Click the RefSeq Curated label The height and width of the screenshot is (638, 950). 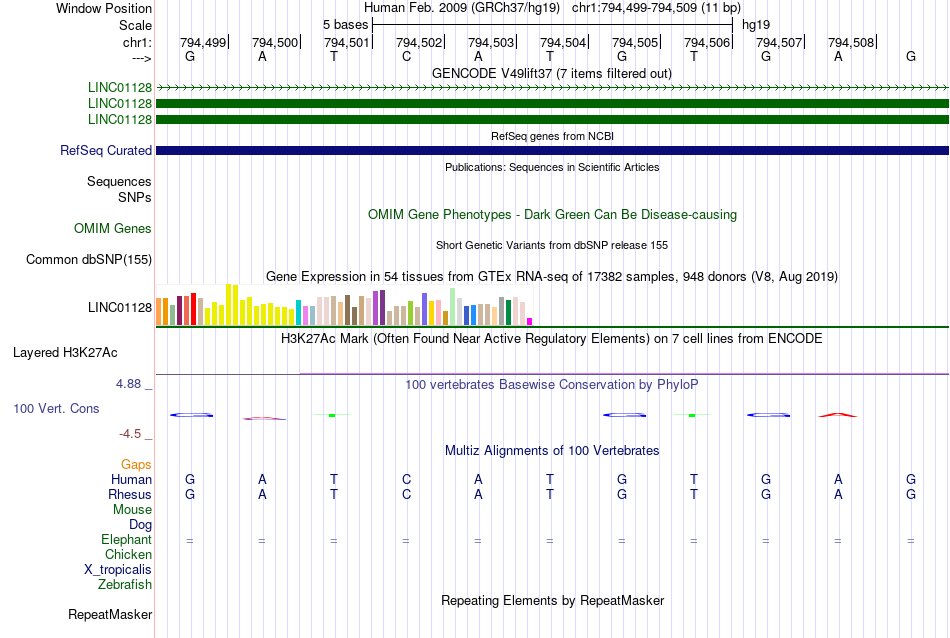[x=105, y=150]
